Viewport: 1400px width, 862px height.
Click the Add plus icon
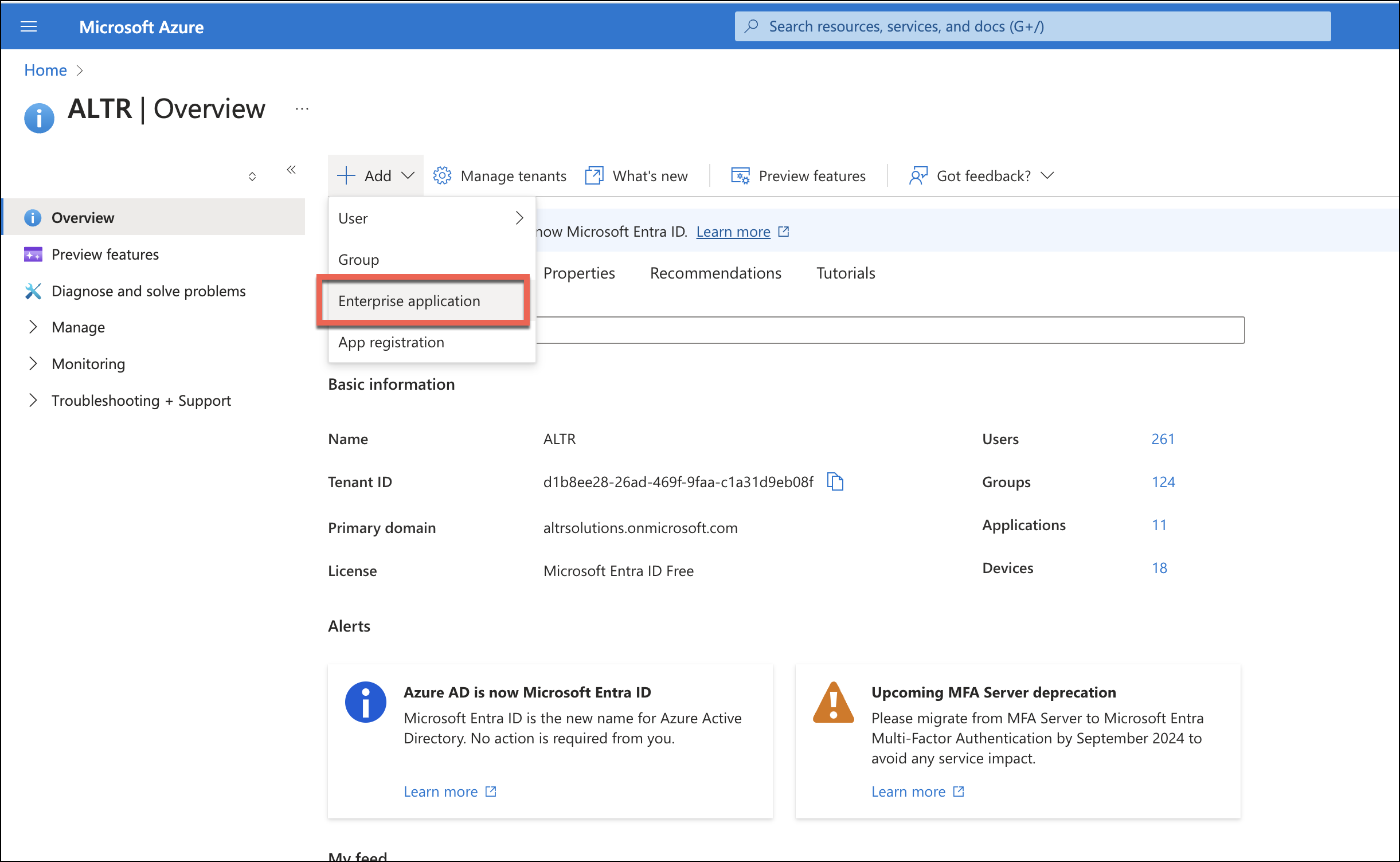point(346,175)
